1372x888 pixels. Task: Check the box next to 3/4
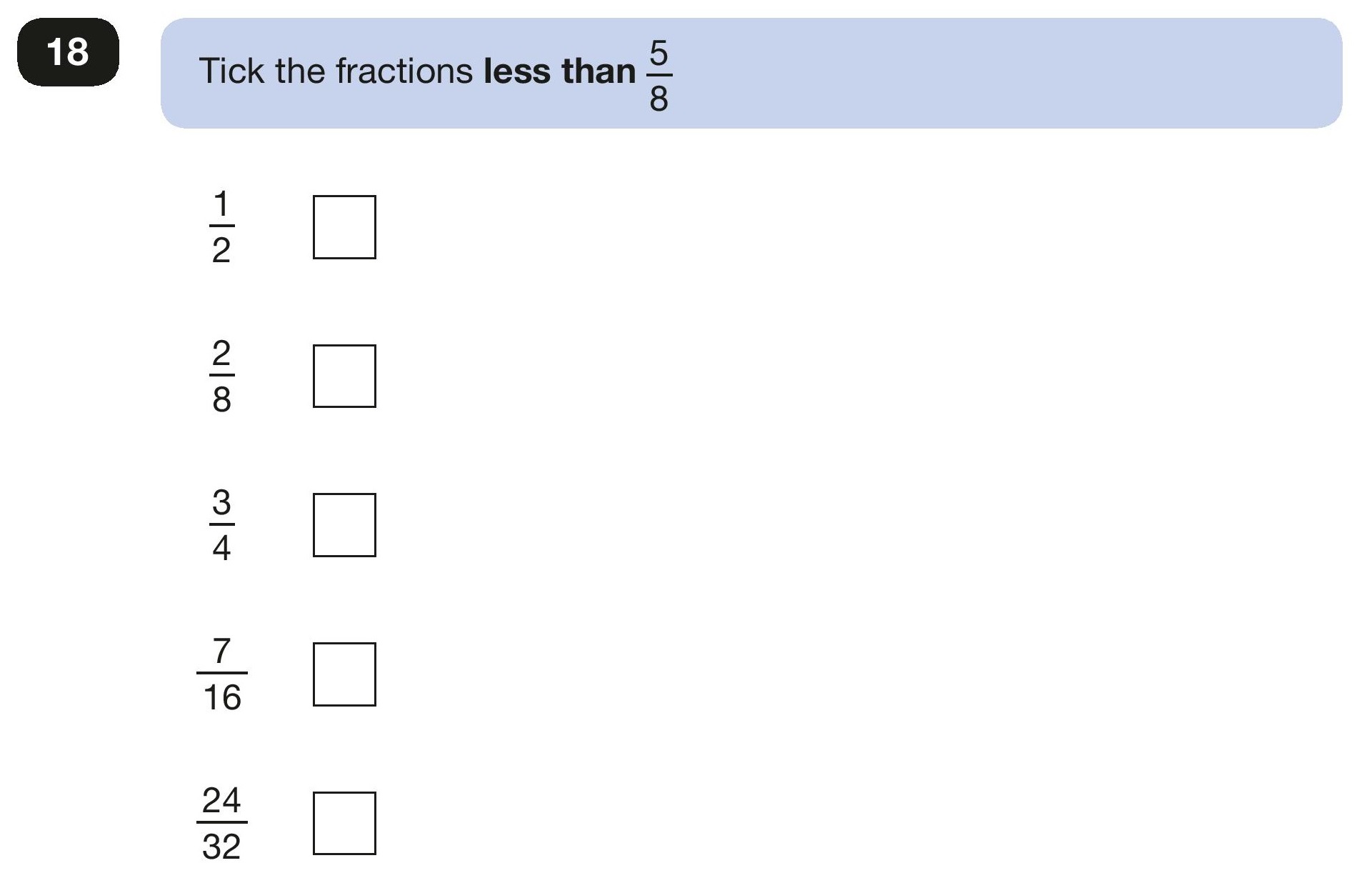[344, 525]
